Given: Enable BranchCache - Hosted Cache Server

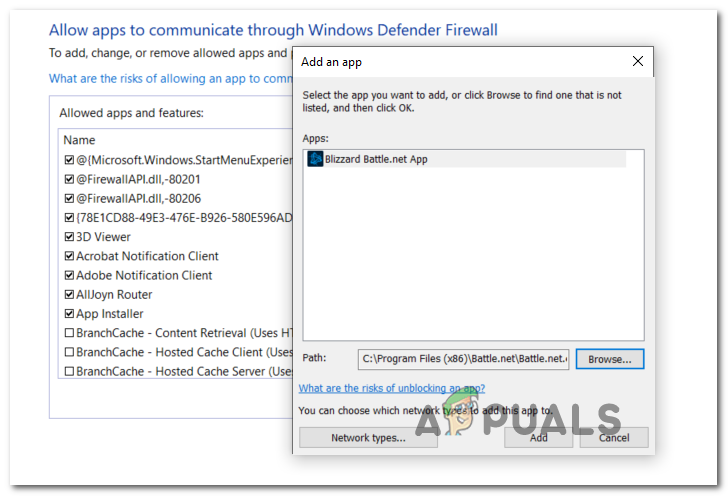Looking at the screenshot, I should point(69,371).
